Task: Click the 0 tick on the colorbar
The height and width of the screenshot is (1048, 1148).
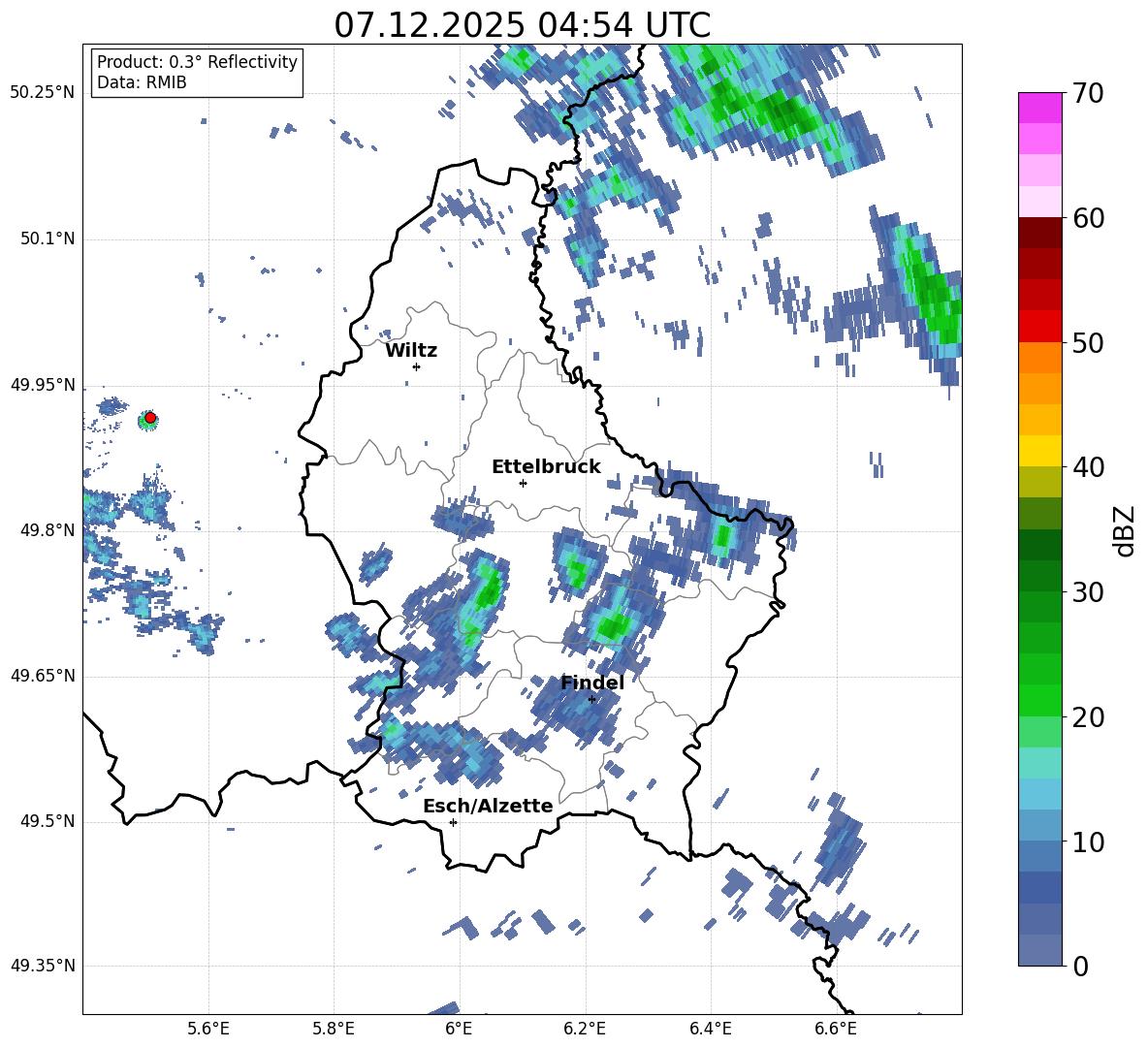Action: [x=1080, y=966]
